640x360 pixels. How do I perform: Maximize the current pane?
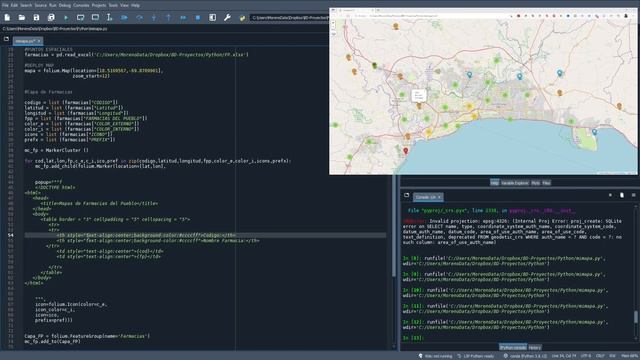point(213,18)
